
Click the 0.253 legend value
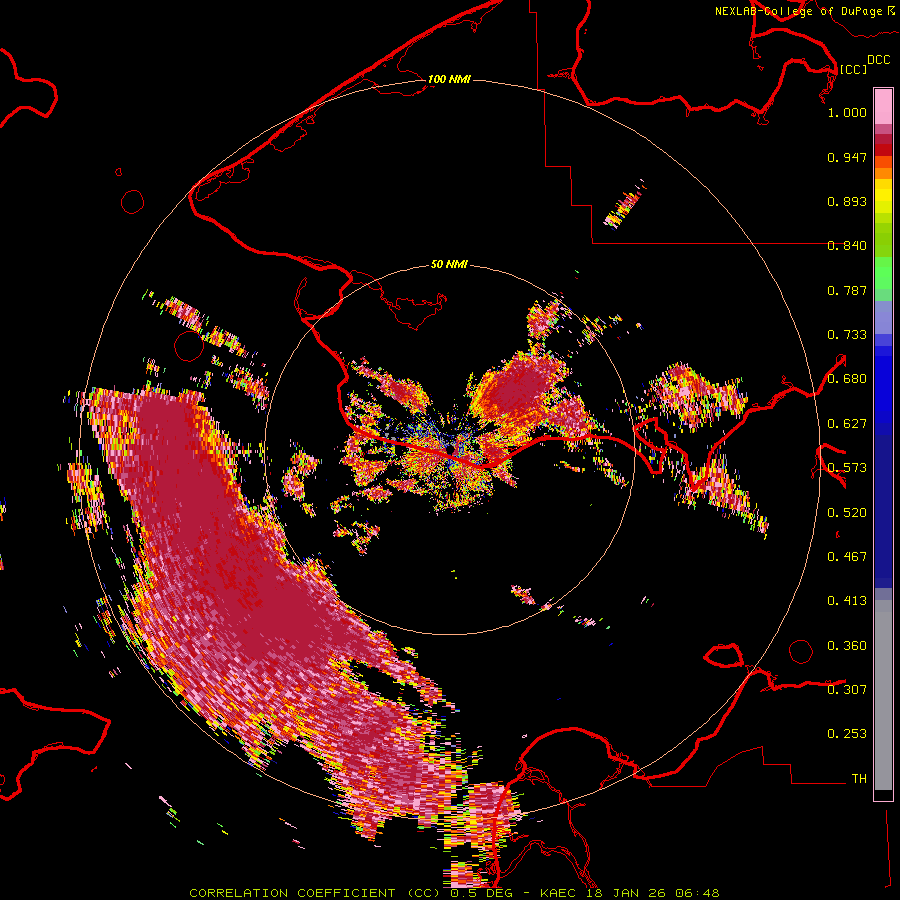847,734
